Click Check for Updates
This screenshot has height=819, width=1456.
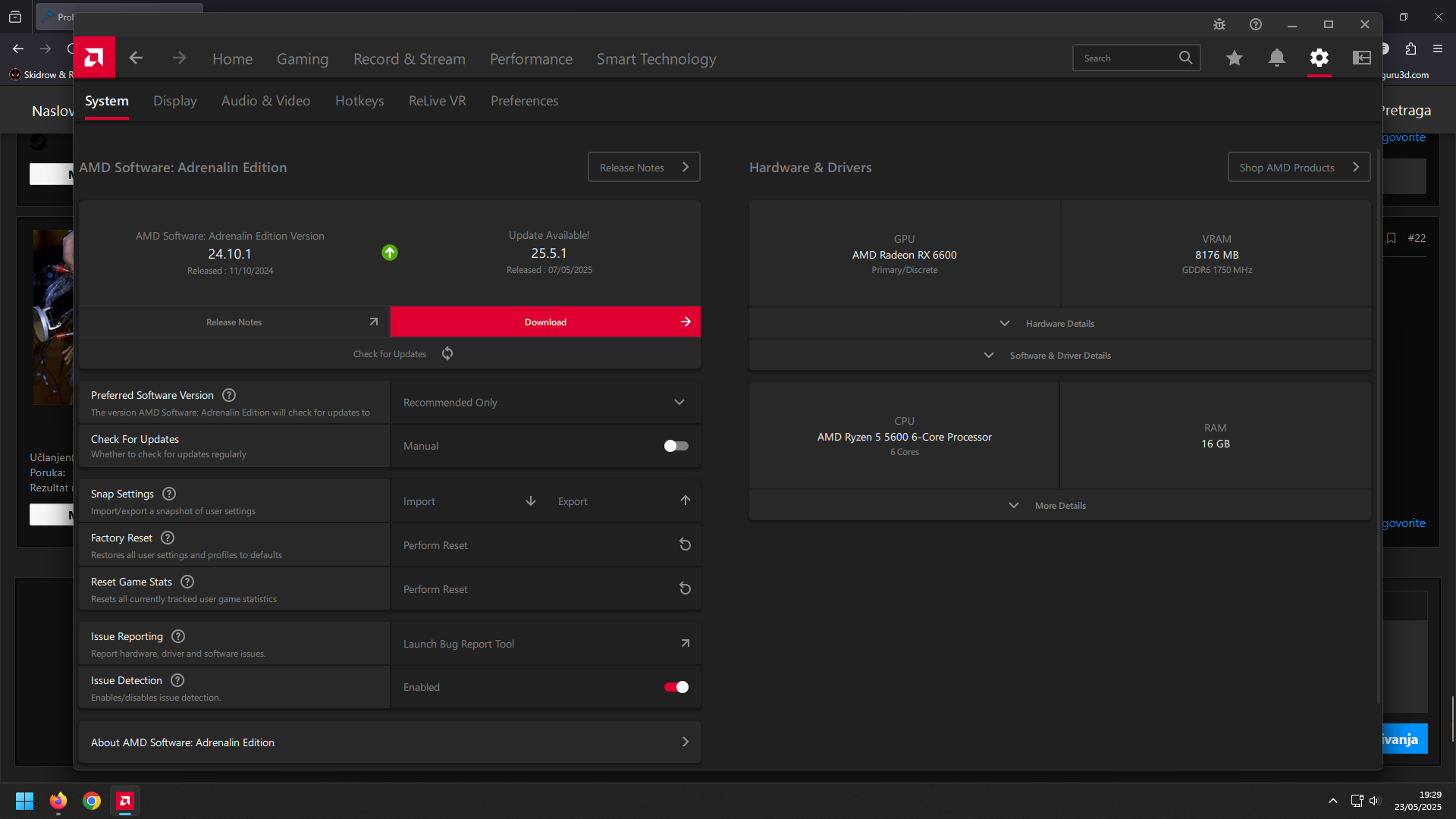[x=390, y=354]
